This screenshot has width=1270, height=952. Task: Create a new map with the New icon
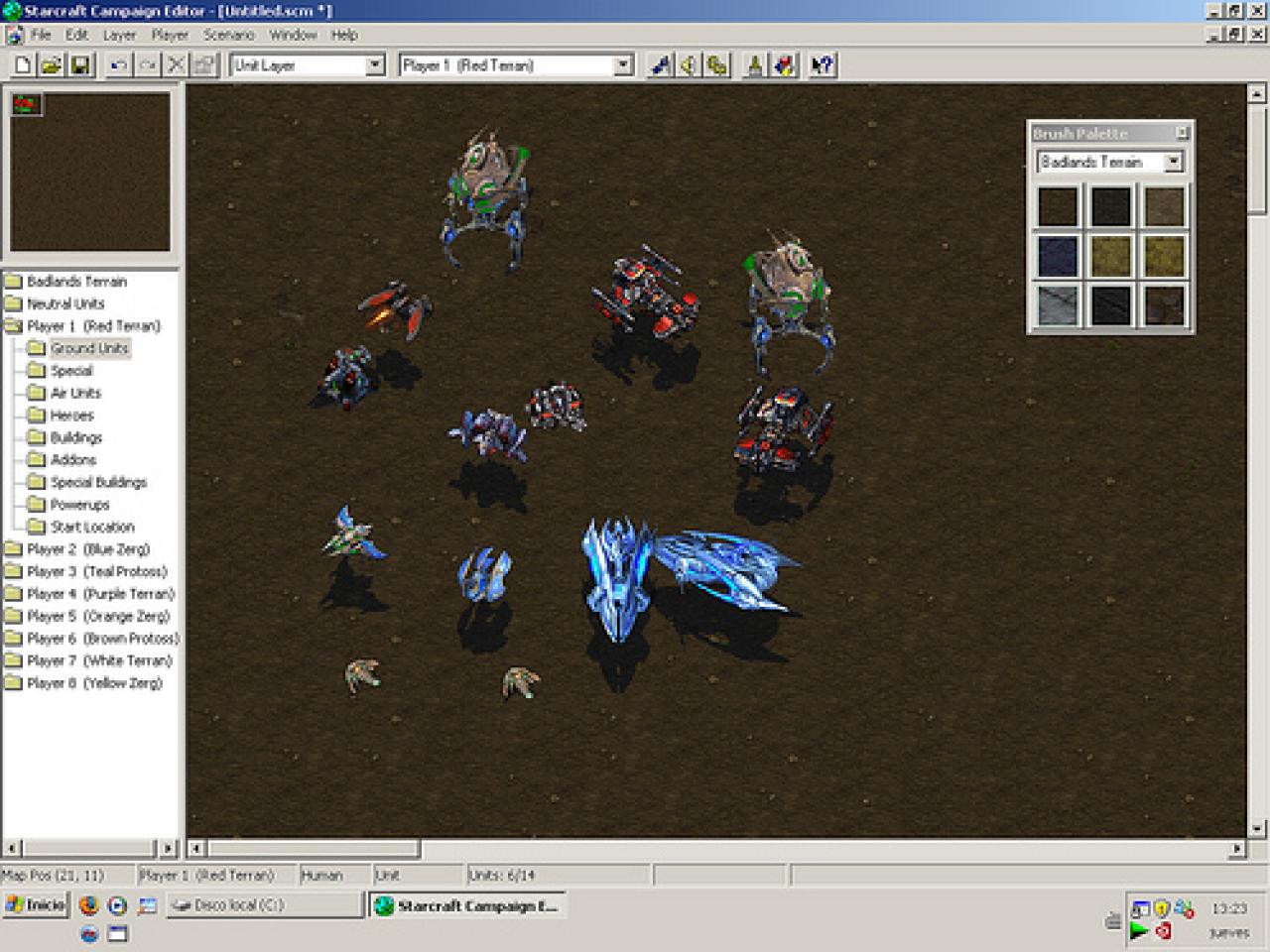pyautogui.click(x=23, y=65)
